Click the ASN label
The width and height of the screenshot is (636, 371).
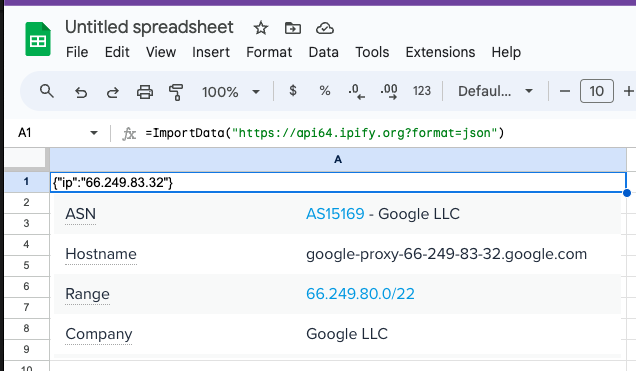coord(80,214)
